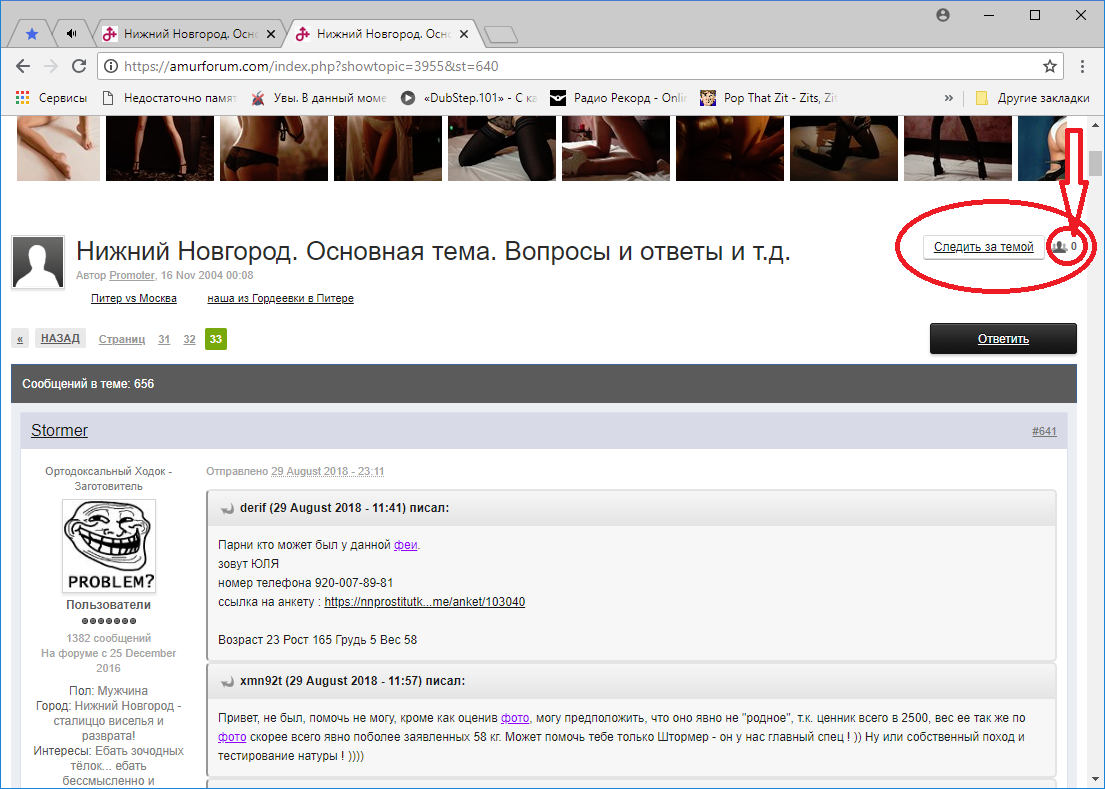Switch to the first Нижний Новгород tab
Image resolution: width=1105 pixels, height=789 pixels.
click(x=180, y=33)
